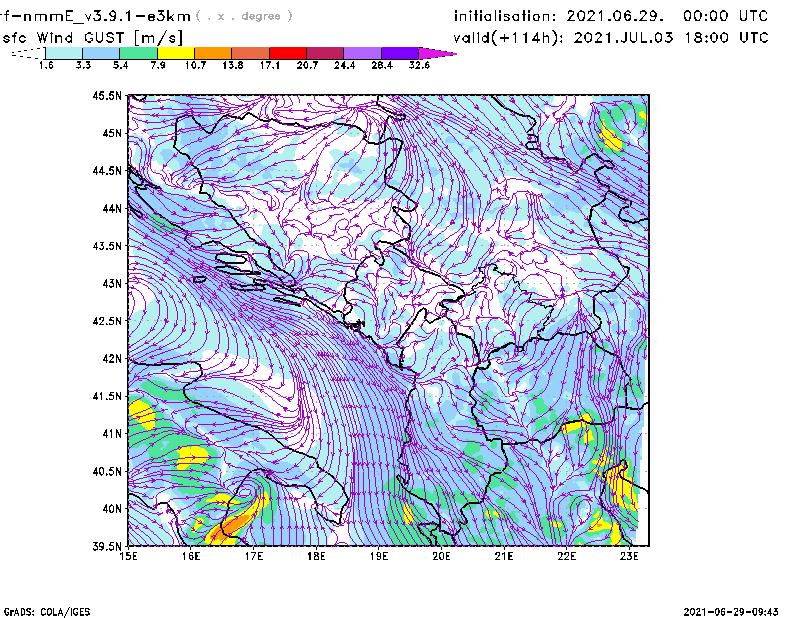Click the lavender legend swatch after 24.4

tap(362, 53)
